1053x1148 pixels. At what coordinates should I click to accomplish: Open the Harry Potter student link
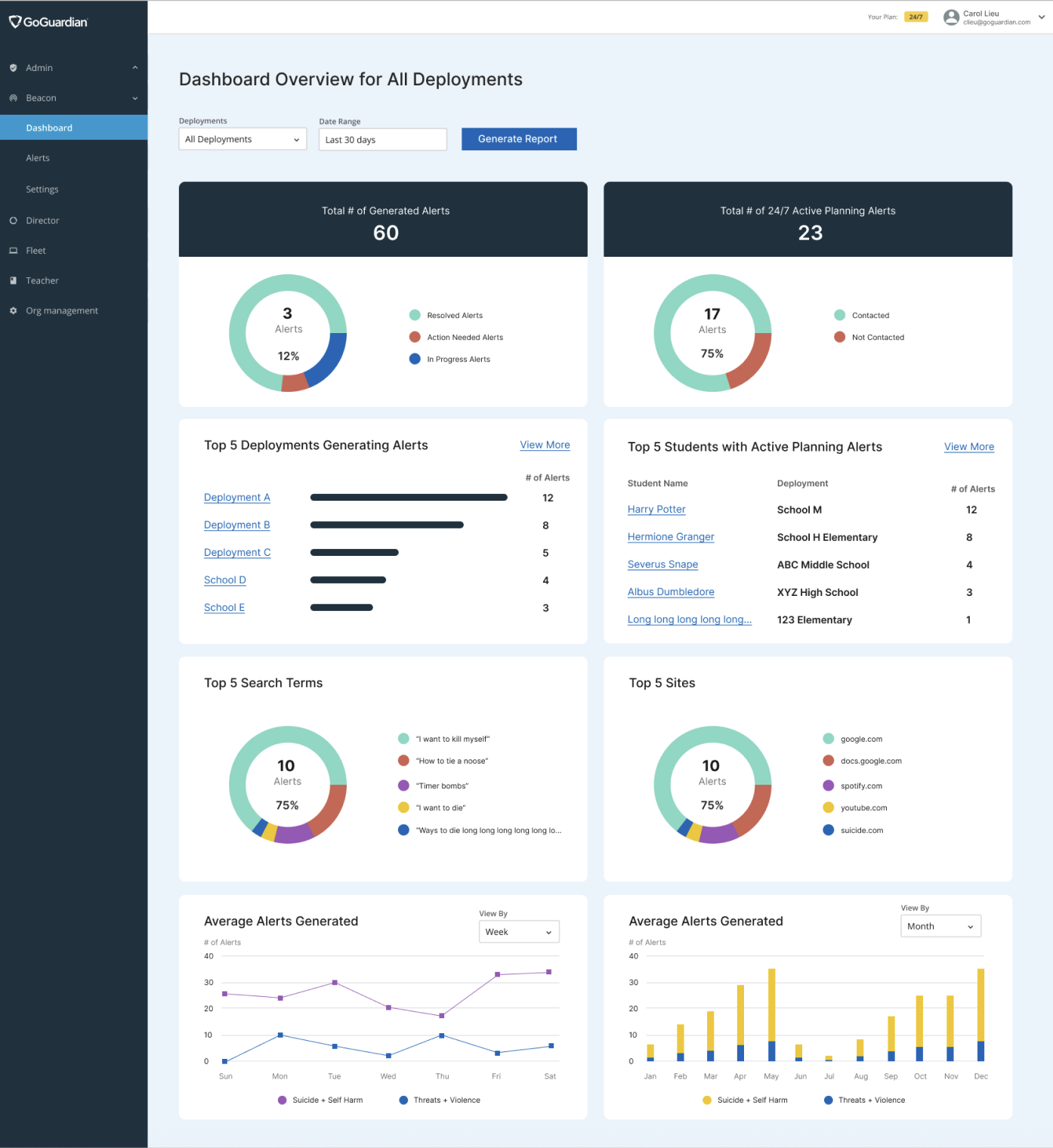pos(656,510)
